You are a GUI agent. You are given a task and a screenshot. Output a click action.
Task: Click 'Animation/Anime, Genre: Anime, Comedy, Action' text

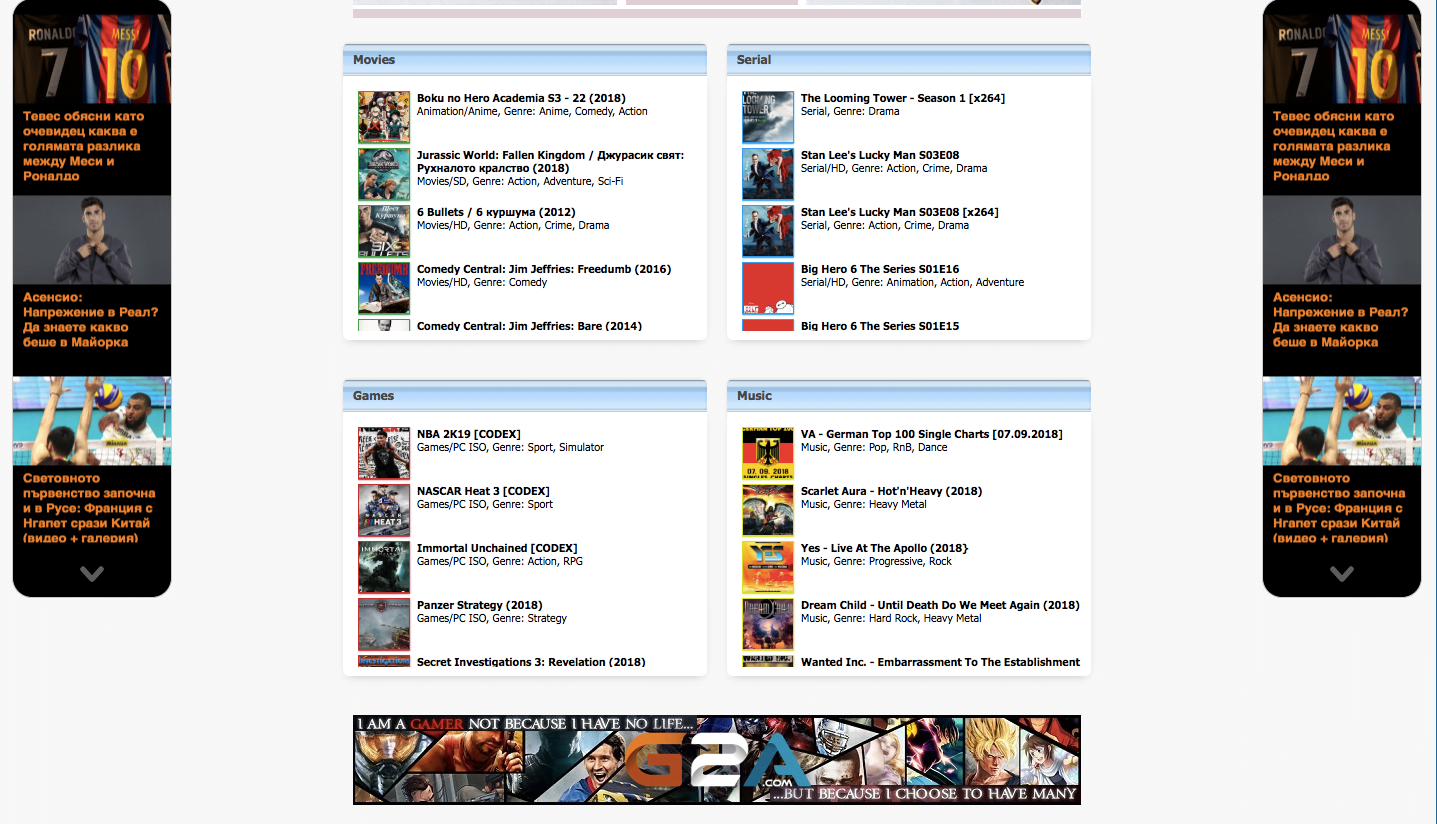532,111
